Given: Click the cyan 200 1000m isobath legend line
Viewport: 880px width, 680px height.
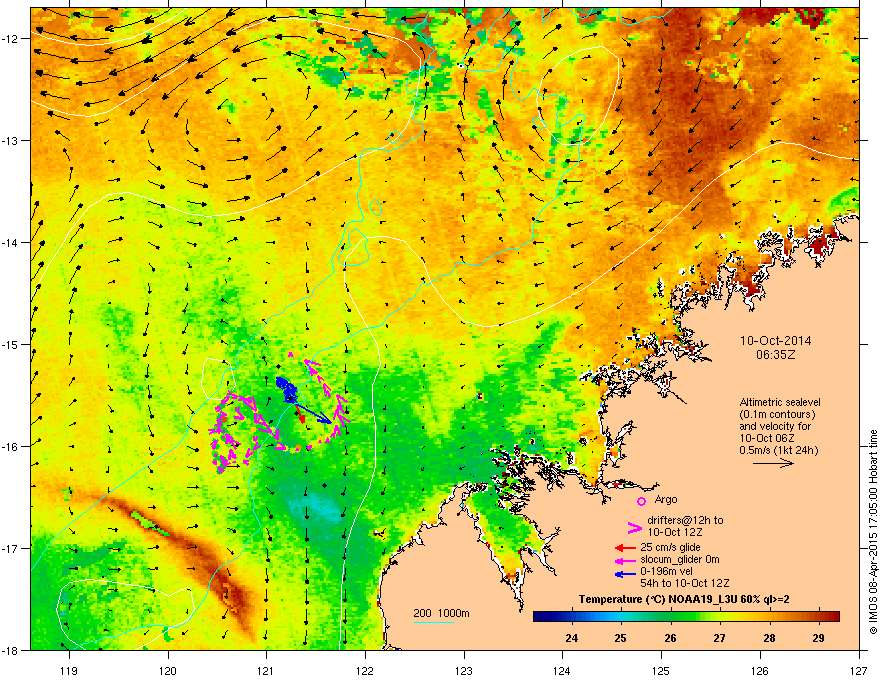Looking at the screenshot, I should click(x=433, y=622).
